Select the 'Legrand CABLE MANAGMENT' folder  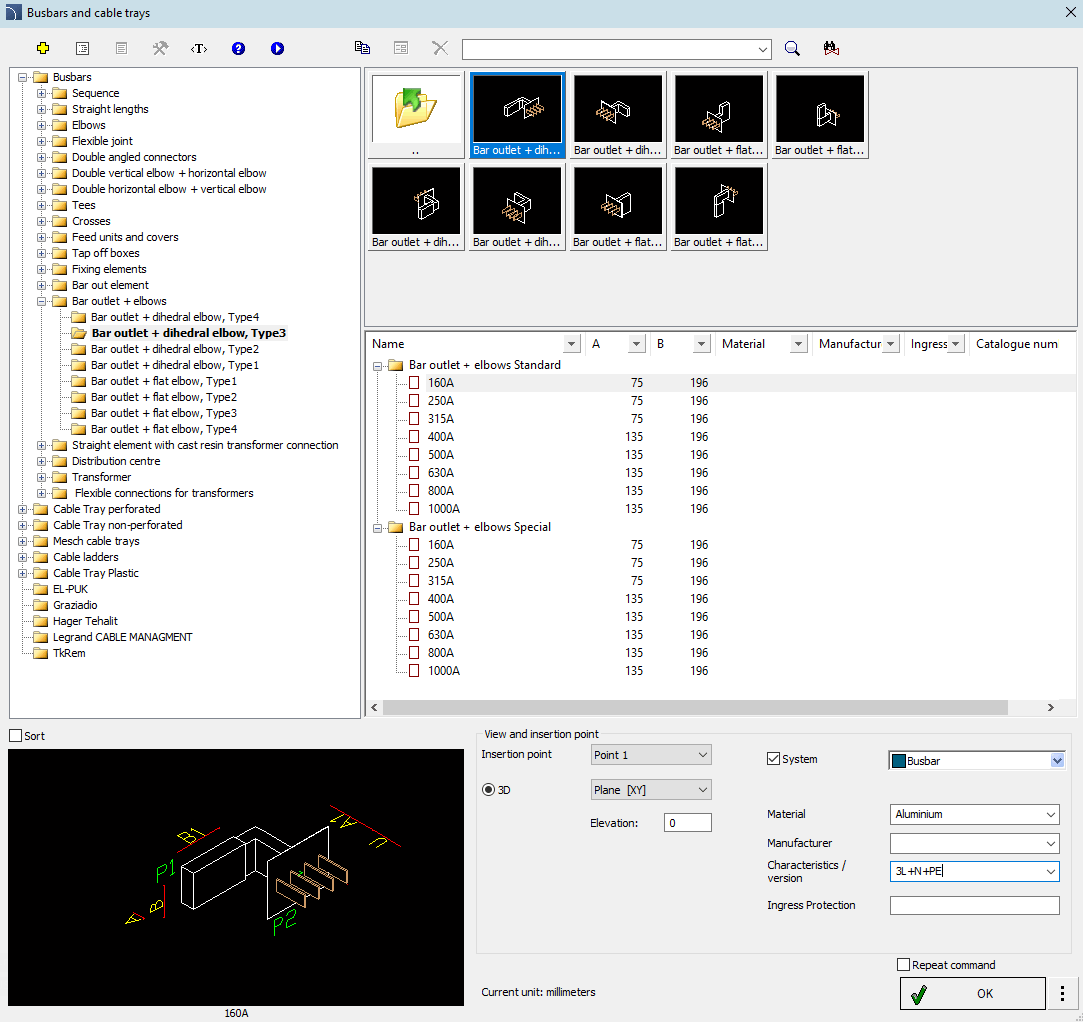pos(123,637)
